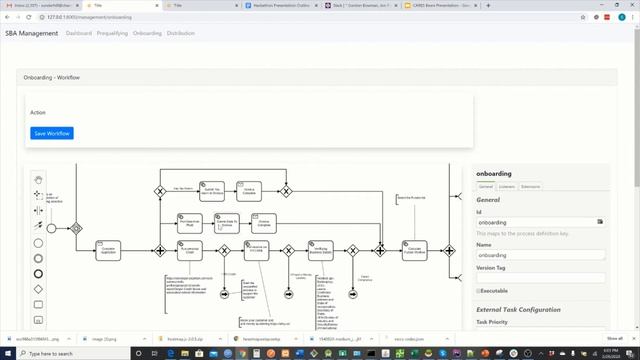Select the event-based gateway after the start event
The width and height of the screenshot is (640, 360).
76,228
